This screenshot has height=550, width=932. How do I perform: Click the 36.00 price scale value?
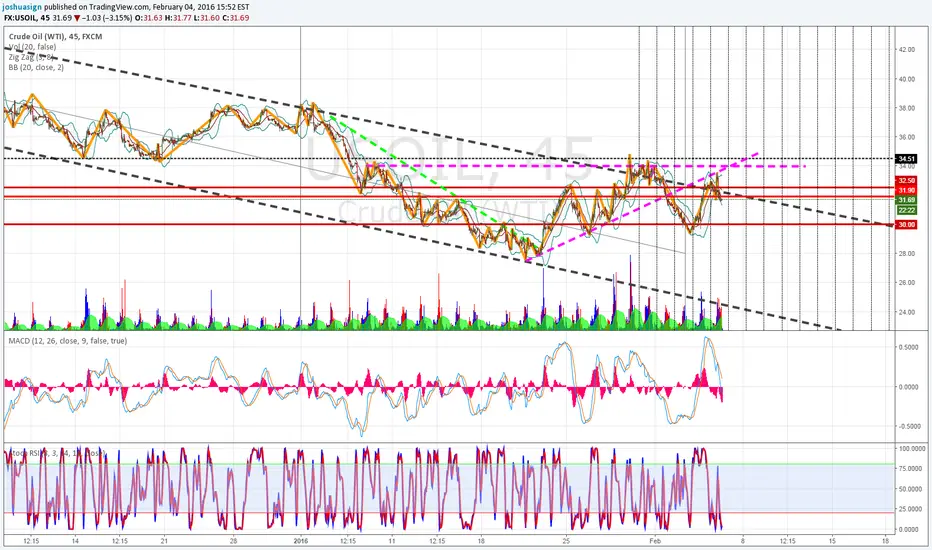pyautogui.click(x=906, y=137)
